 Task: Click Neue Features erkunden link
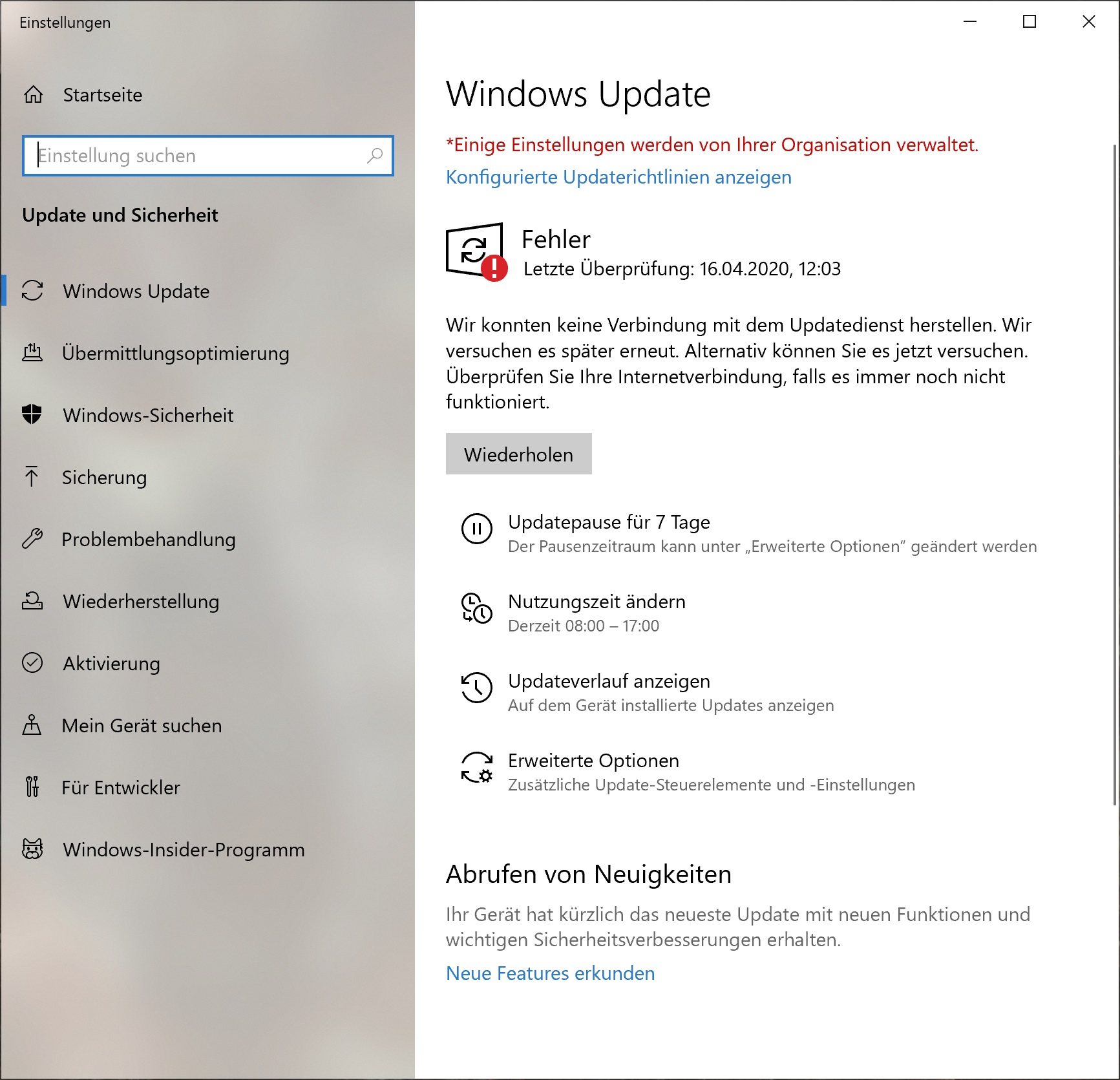coord(550,973)
